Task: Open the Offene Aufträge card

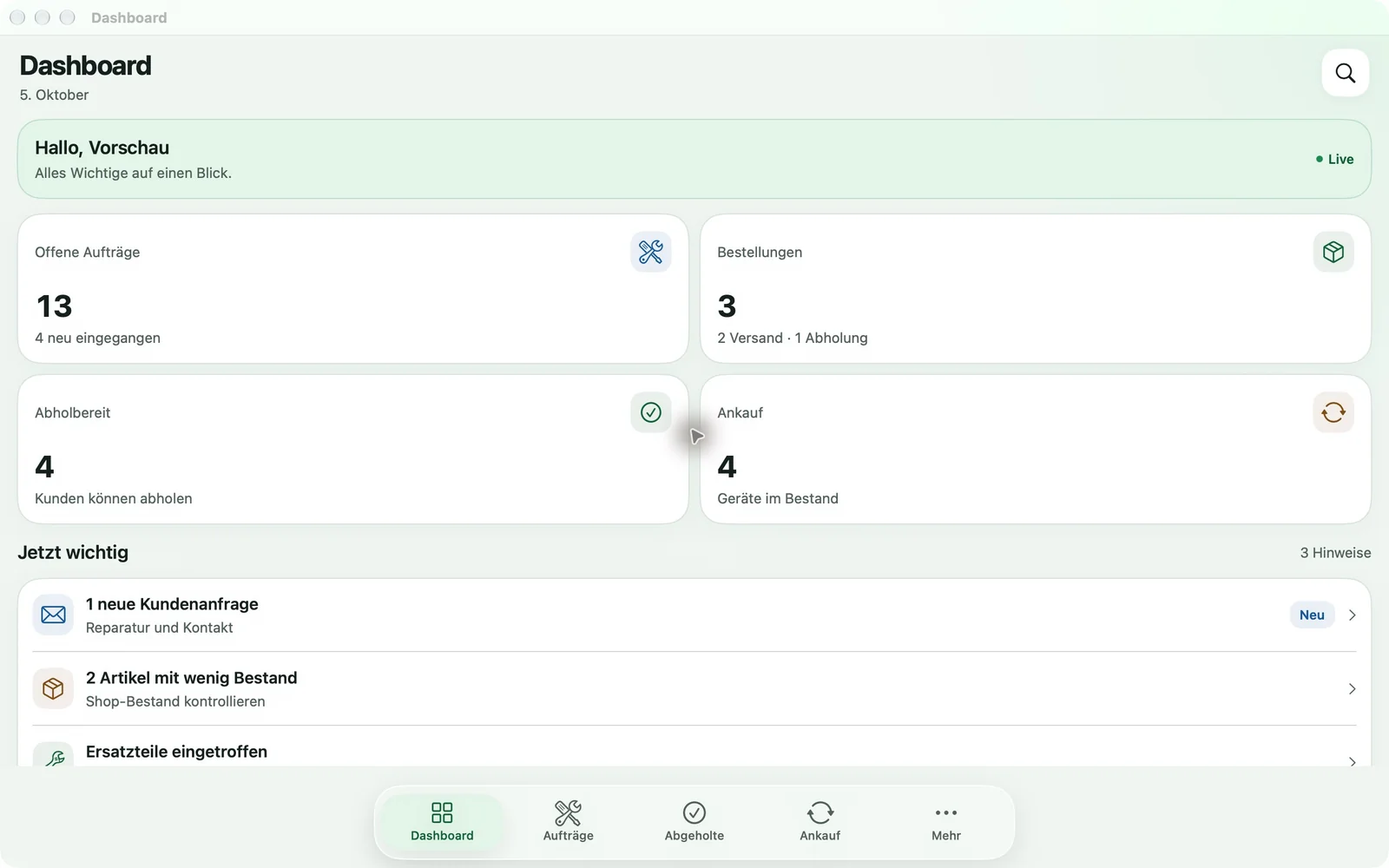Action: 352,288
